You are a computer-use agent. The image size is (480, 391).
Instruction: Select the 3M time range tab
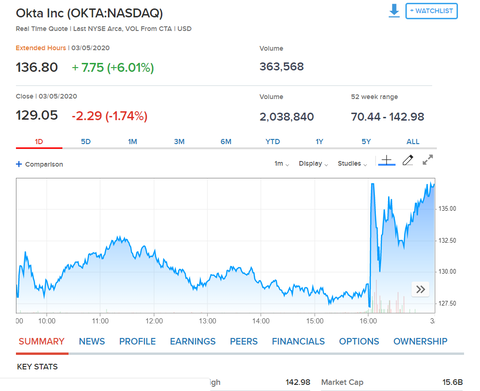pos(179,142)
